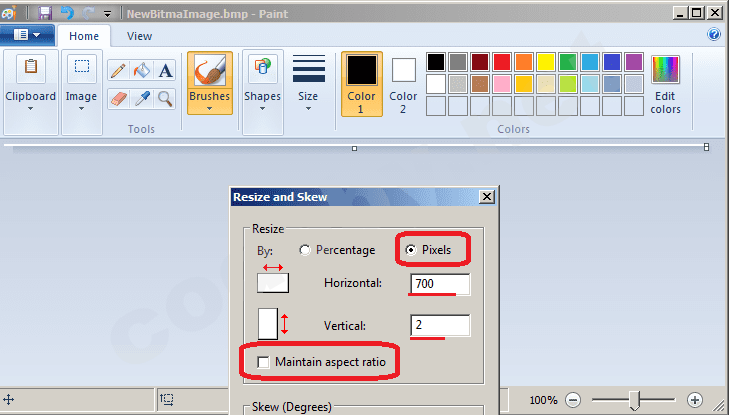Select the Pencil tool

pyautogui.click(x=119, y=71)
